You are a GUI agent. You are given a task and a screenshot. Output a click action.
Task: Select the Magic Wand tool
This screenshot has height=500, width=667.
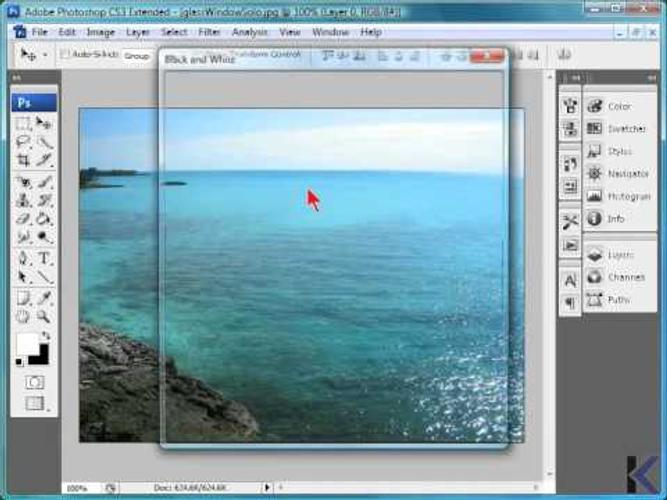43,142
